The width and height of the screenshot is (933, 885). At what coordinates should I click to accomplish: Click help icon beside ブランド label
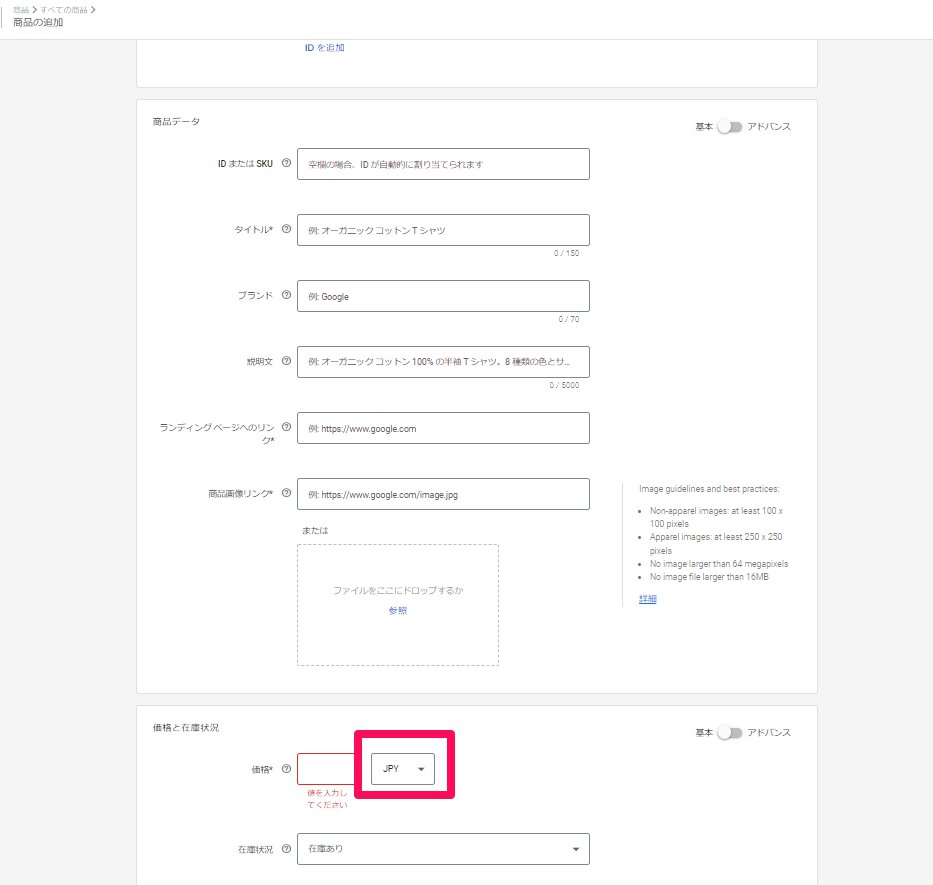pyautogui.click(x=287, y=295)
